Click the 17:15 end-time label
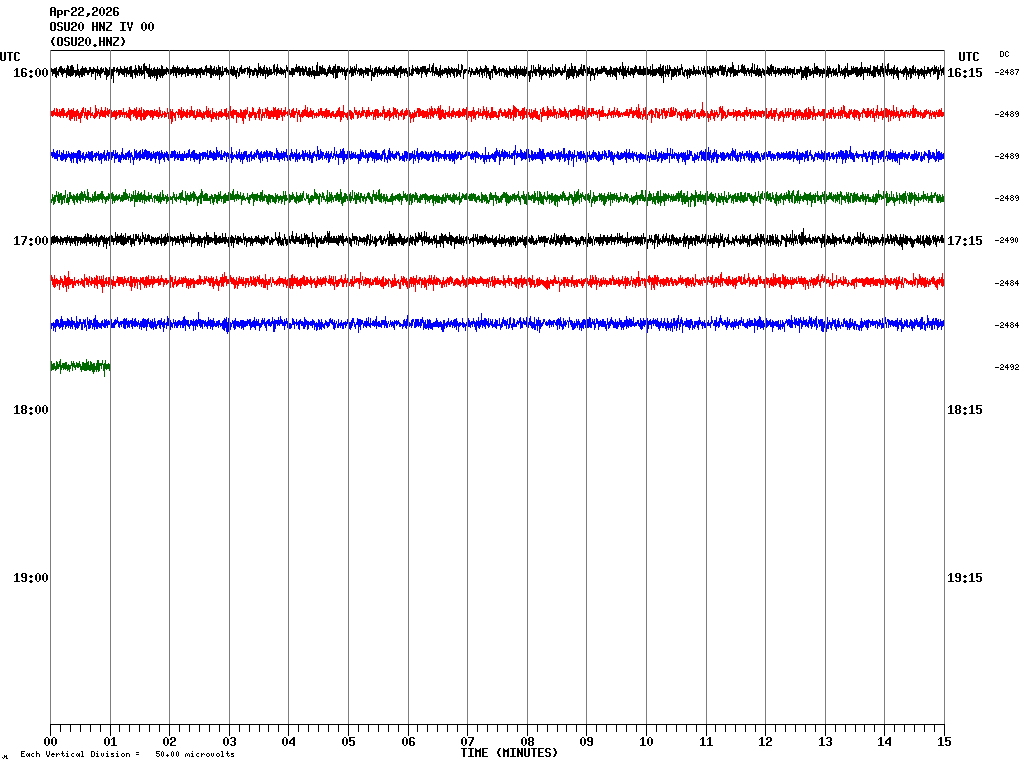Screen dimensions: 1024x768 (x=964, y=241)
